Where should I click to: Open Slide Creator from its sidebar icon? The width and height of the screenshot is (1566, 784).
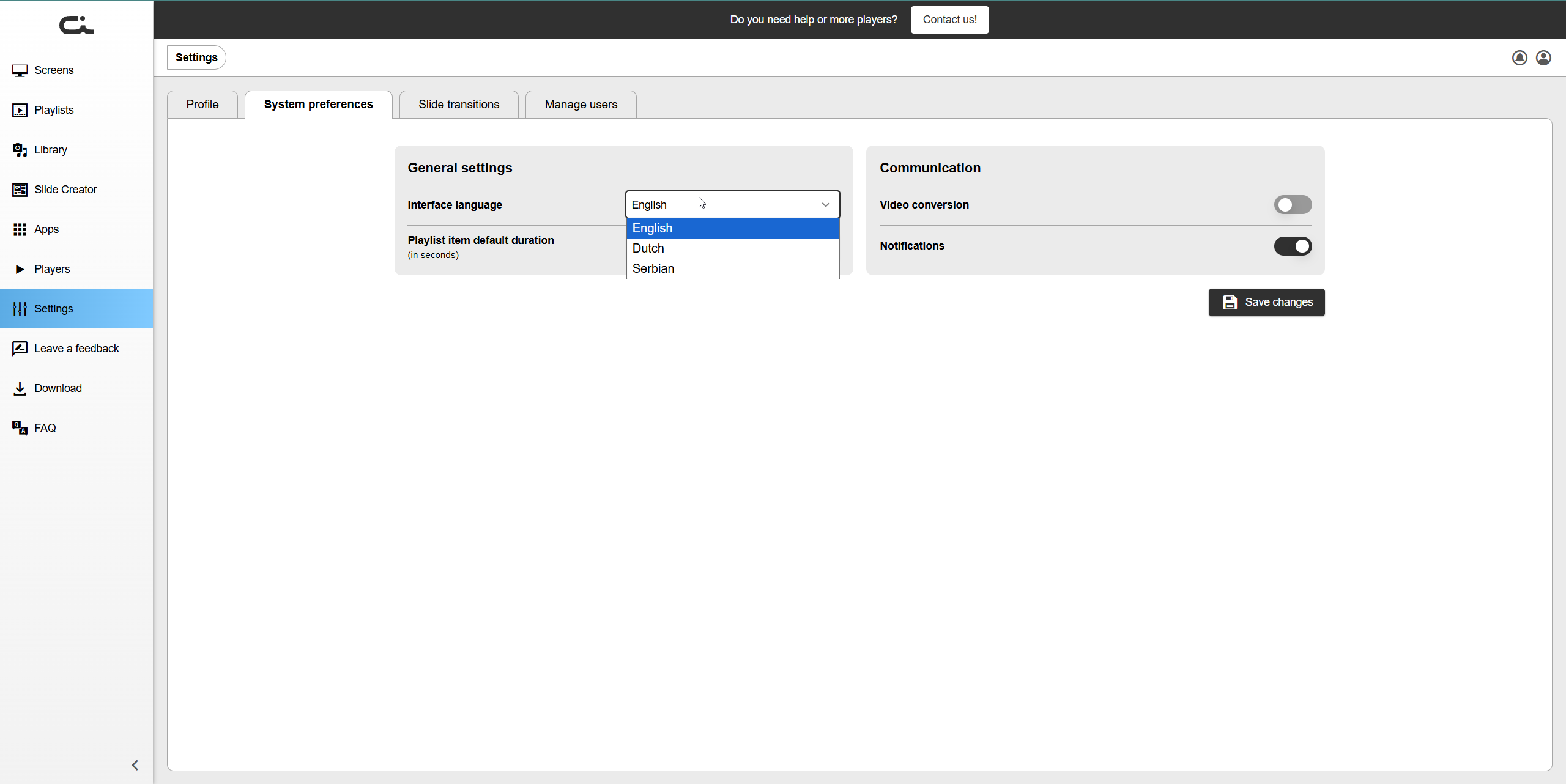click(20, 190)
